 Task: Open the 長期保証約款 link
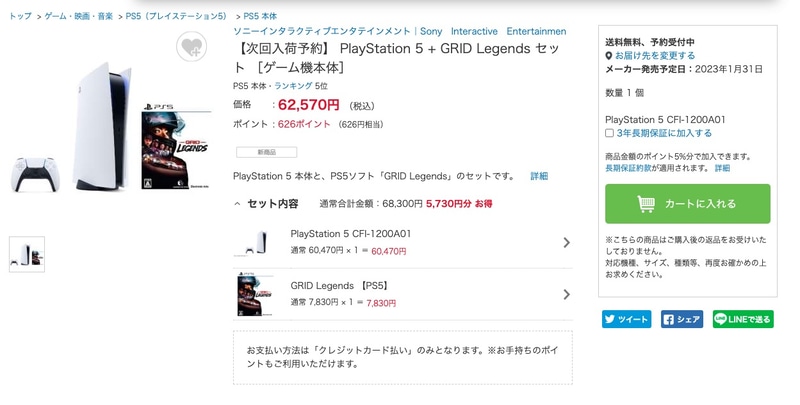pyautogui.click(x=629, y=168)
